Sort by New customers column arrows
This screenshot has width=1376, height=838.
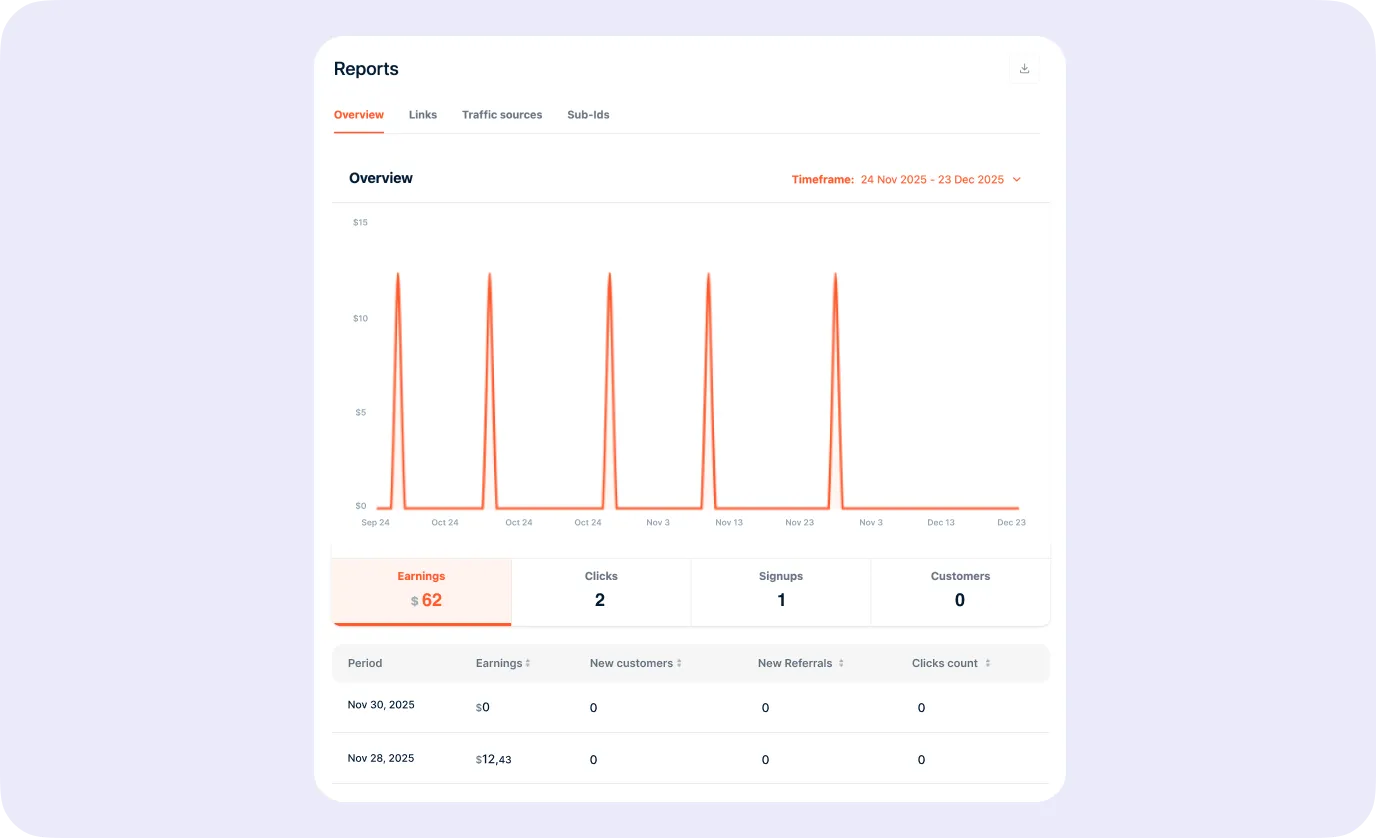[679, 663]
